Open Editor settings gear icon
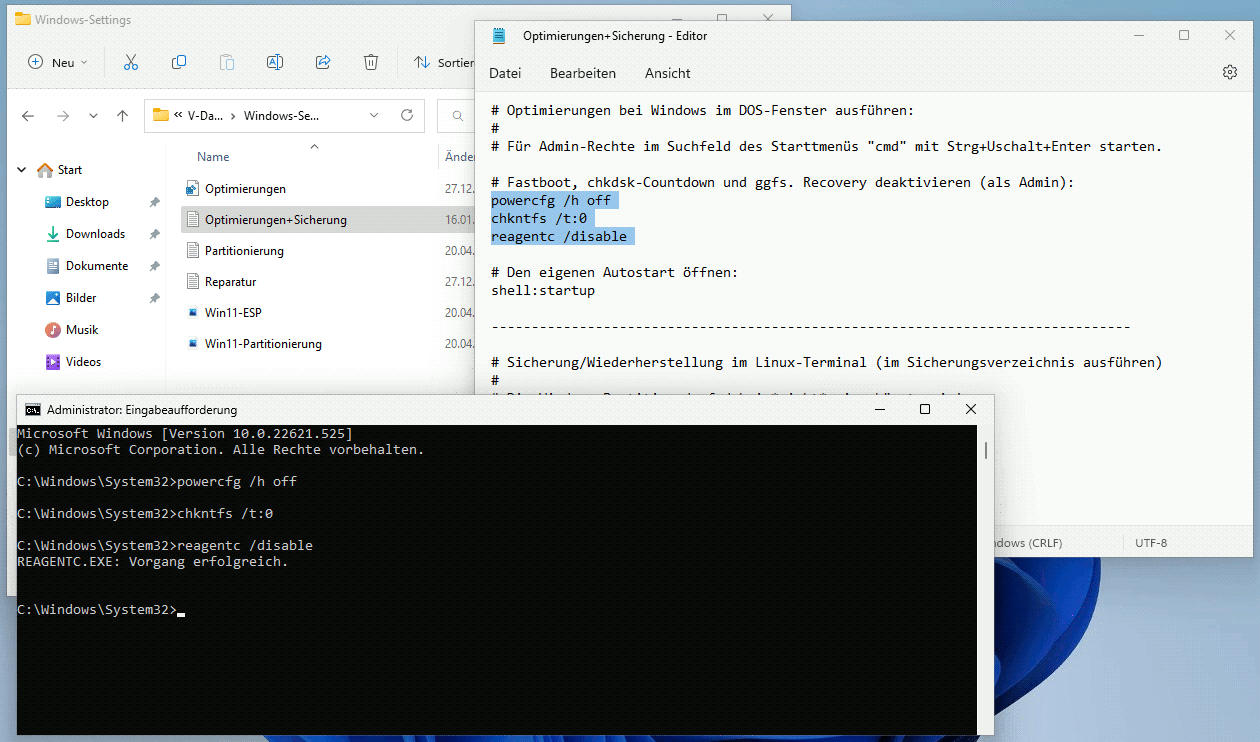 tap(1230, 72)
